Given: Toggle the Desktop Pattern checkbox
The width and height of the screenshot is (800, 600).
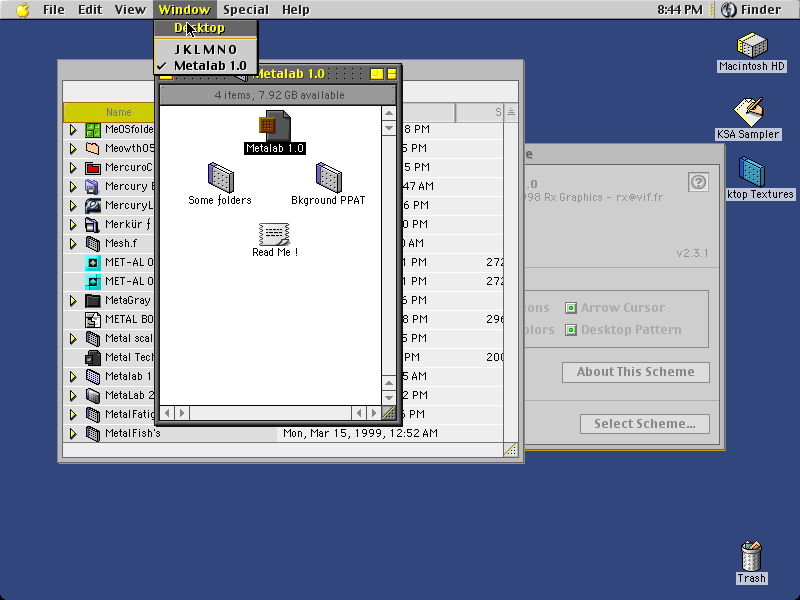Looking at the screenshot, I should click(570, 330).
